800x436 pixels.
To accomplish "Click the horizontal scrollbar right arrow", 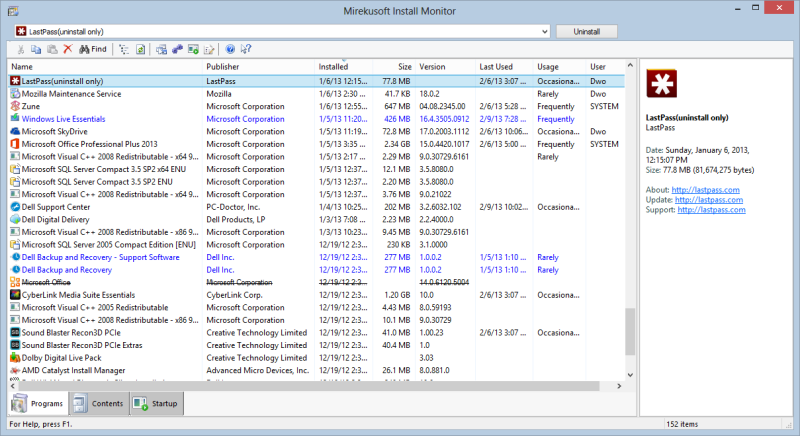I will [x=619, y=386].
